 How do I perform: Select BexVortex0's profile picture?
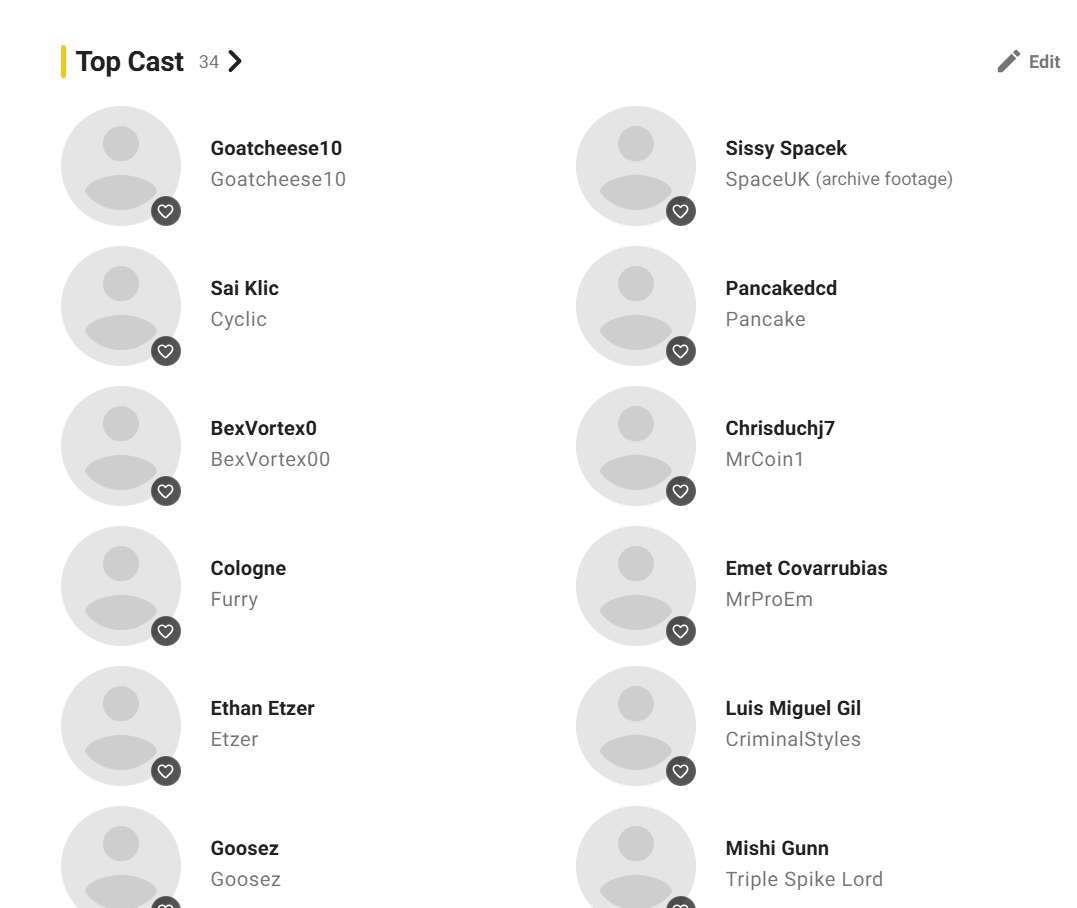click(x=121, y=446)
